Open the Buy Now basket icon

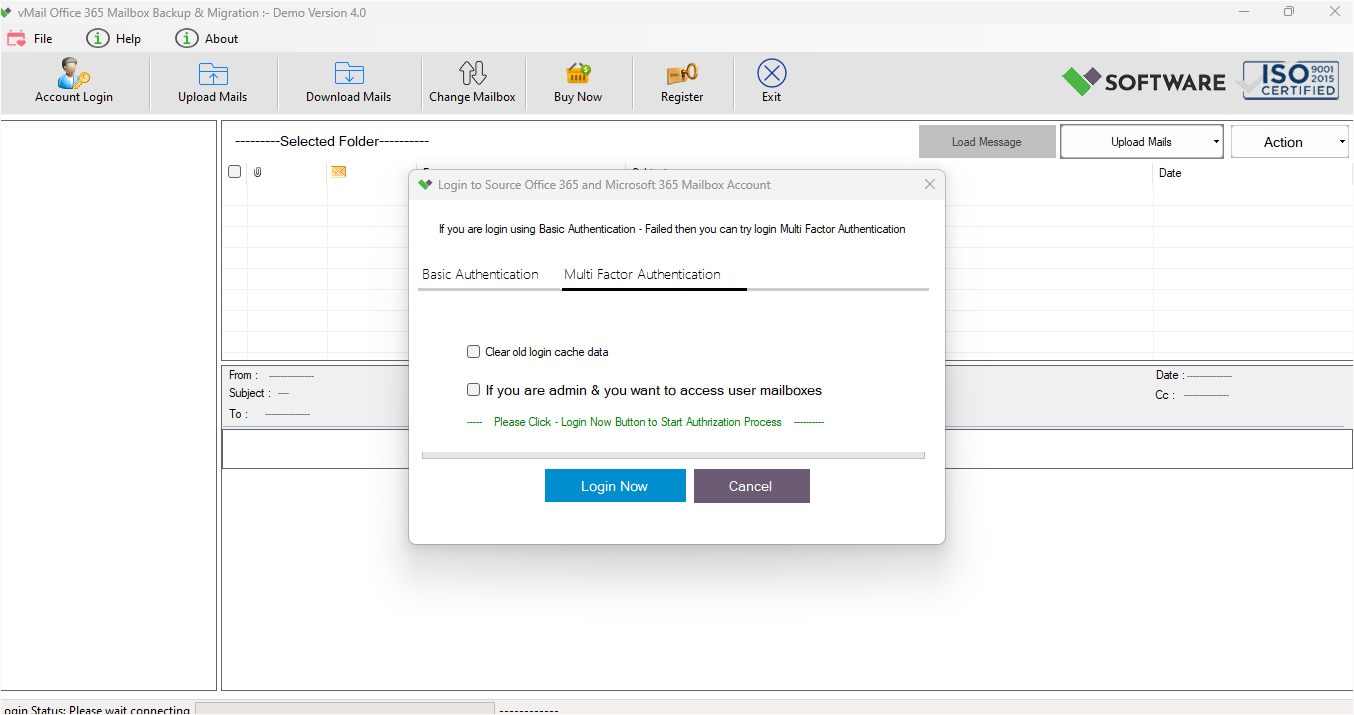[x=578, y=74]
